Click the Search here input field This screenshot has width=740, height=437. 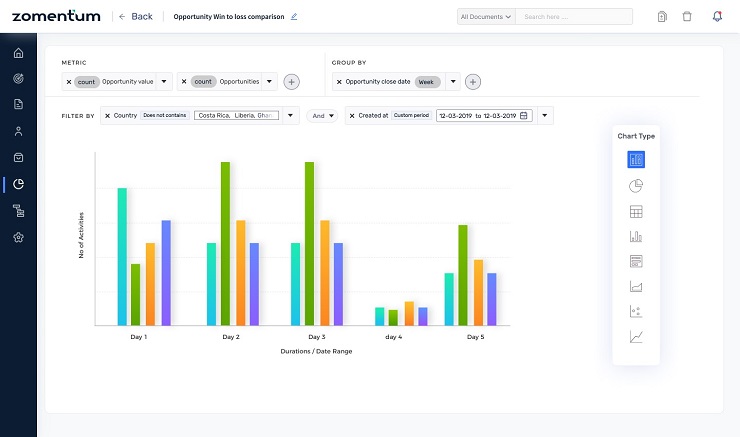577,17
